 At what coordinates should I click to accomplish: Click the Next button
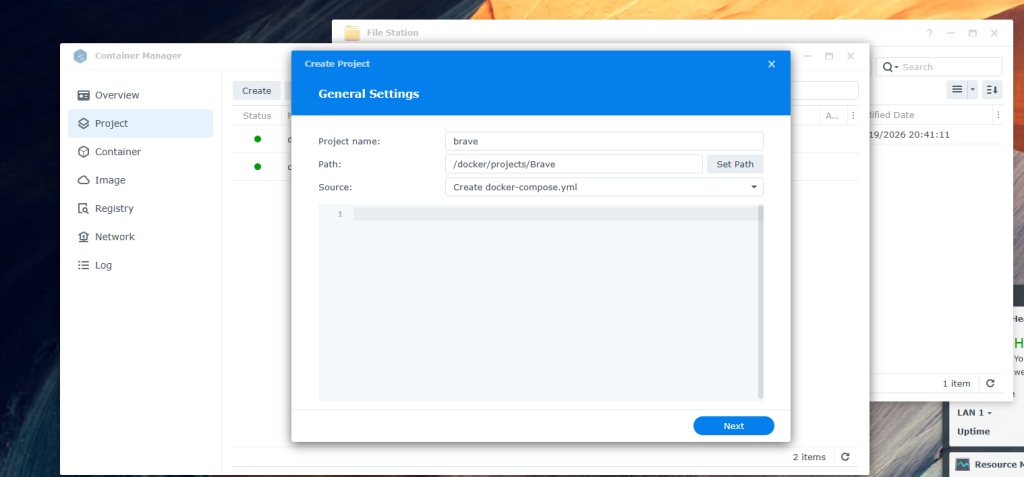pos(733,426)
